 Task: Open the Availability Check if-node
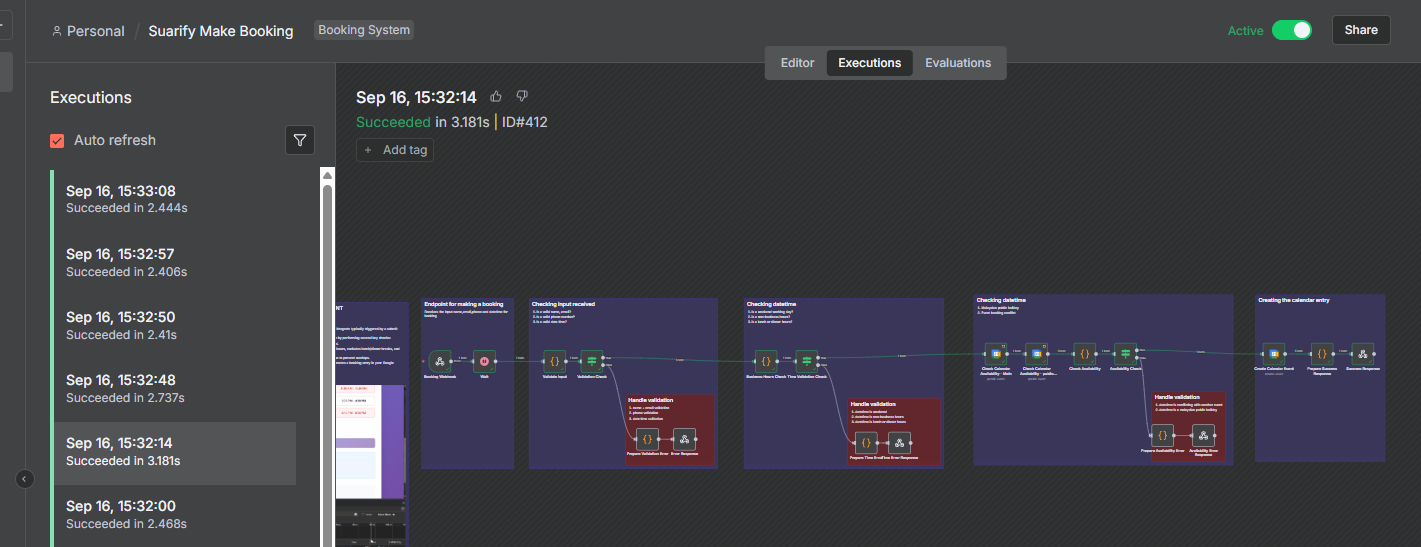click(1125, 353)
